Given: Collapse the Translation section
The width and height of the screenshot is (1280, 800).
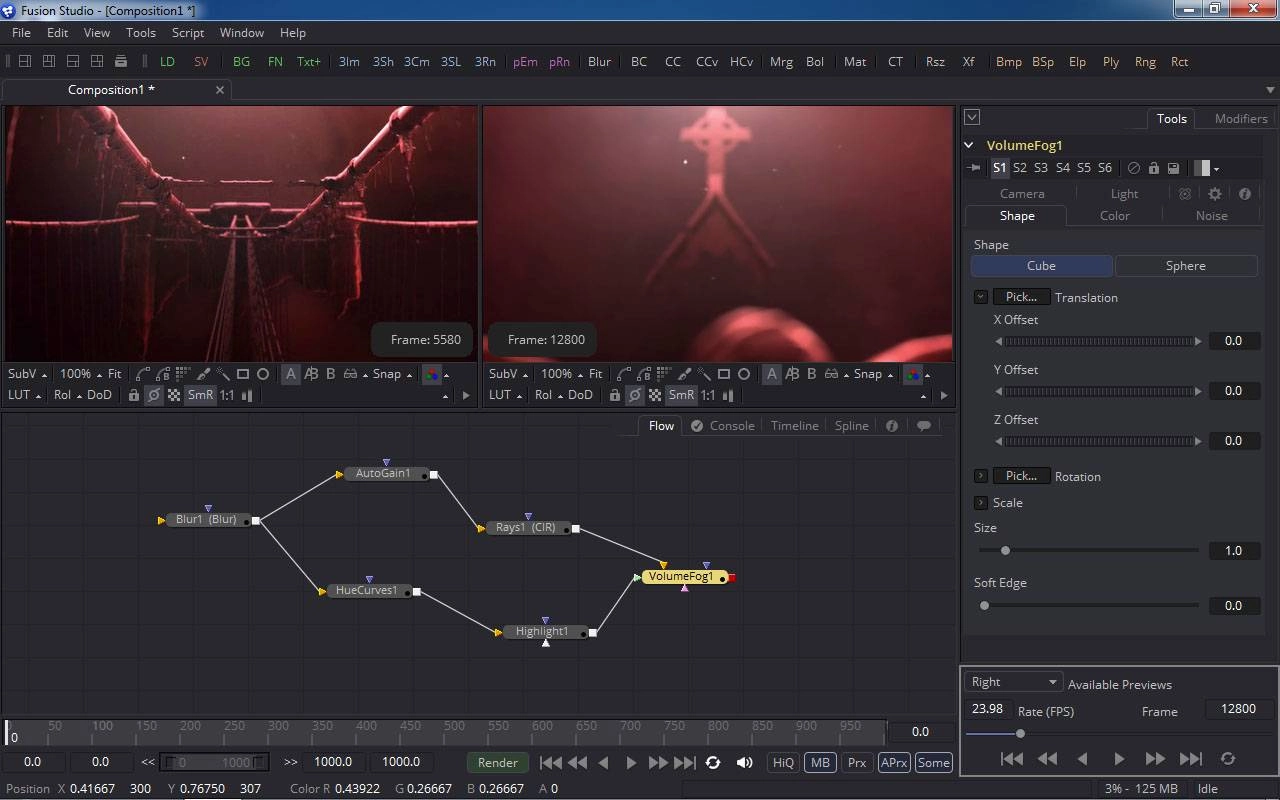Looking at the screenshot, I should 981,297.
